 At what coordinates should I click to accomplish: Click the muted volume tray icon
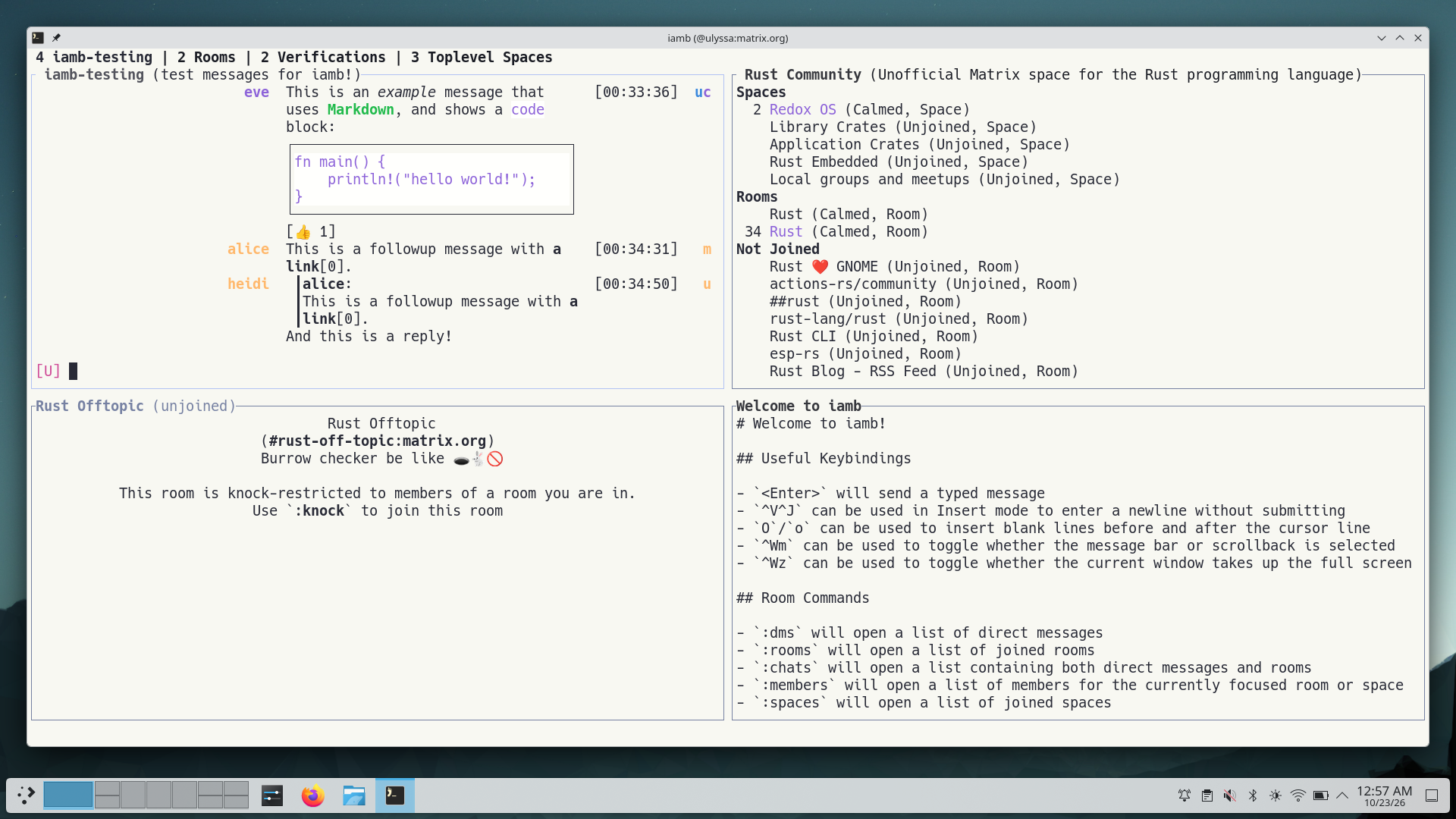pos(1230,795)
